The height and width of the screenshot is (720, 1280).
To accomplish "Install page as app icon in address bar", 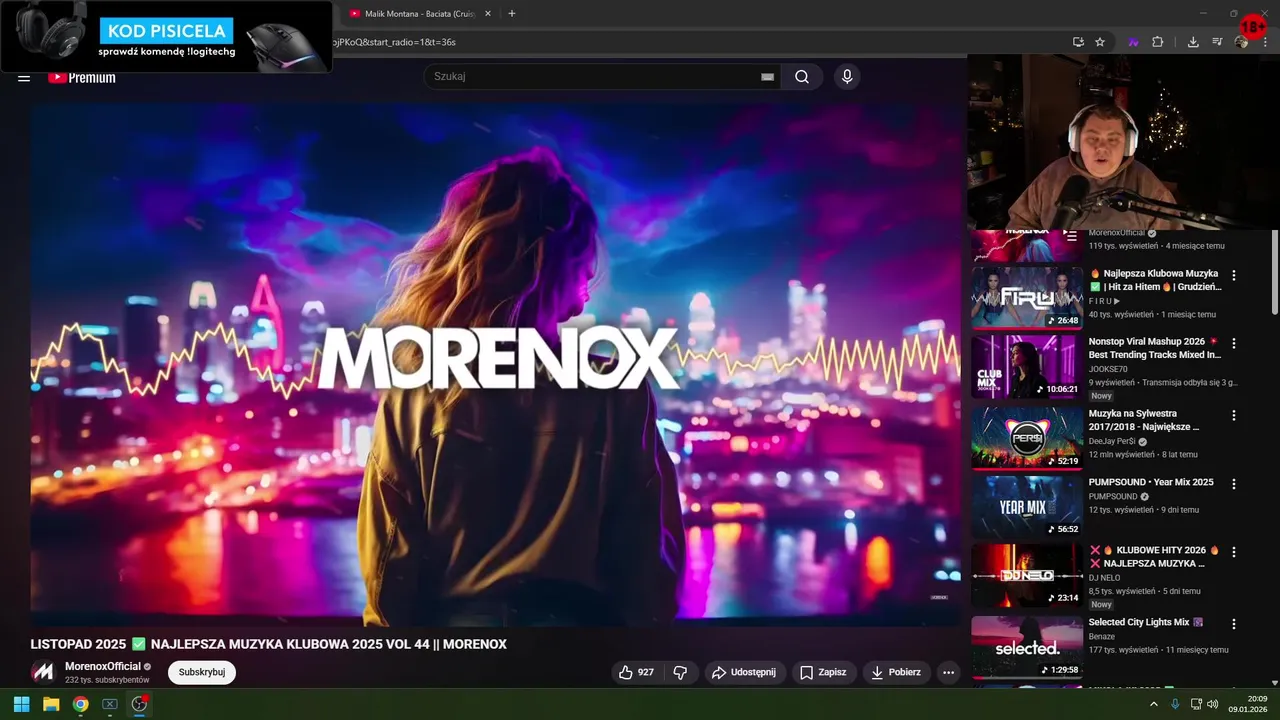I will pyautogui.click(x=1078, y=42).
